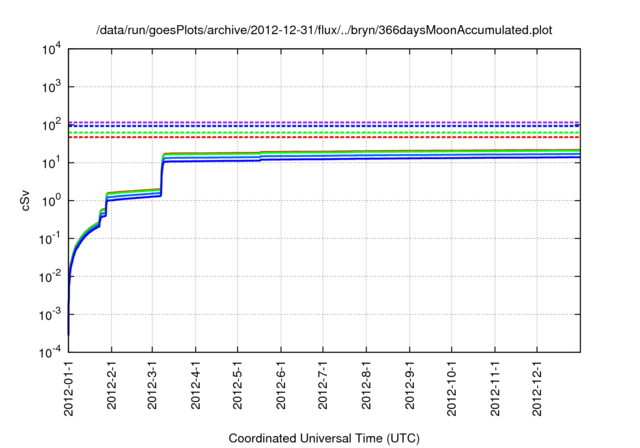Click the plot title file path text

(x=324, y=30)
